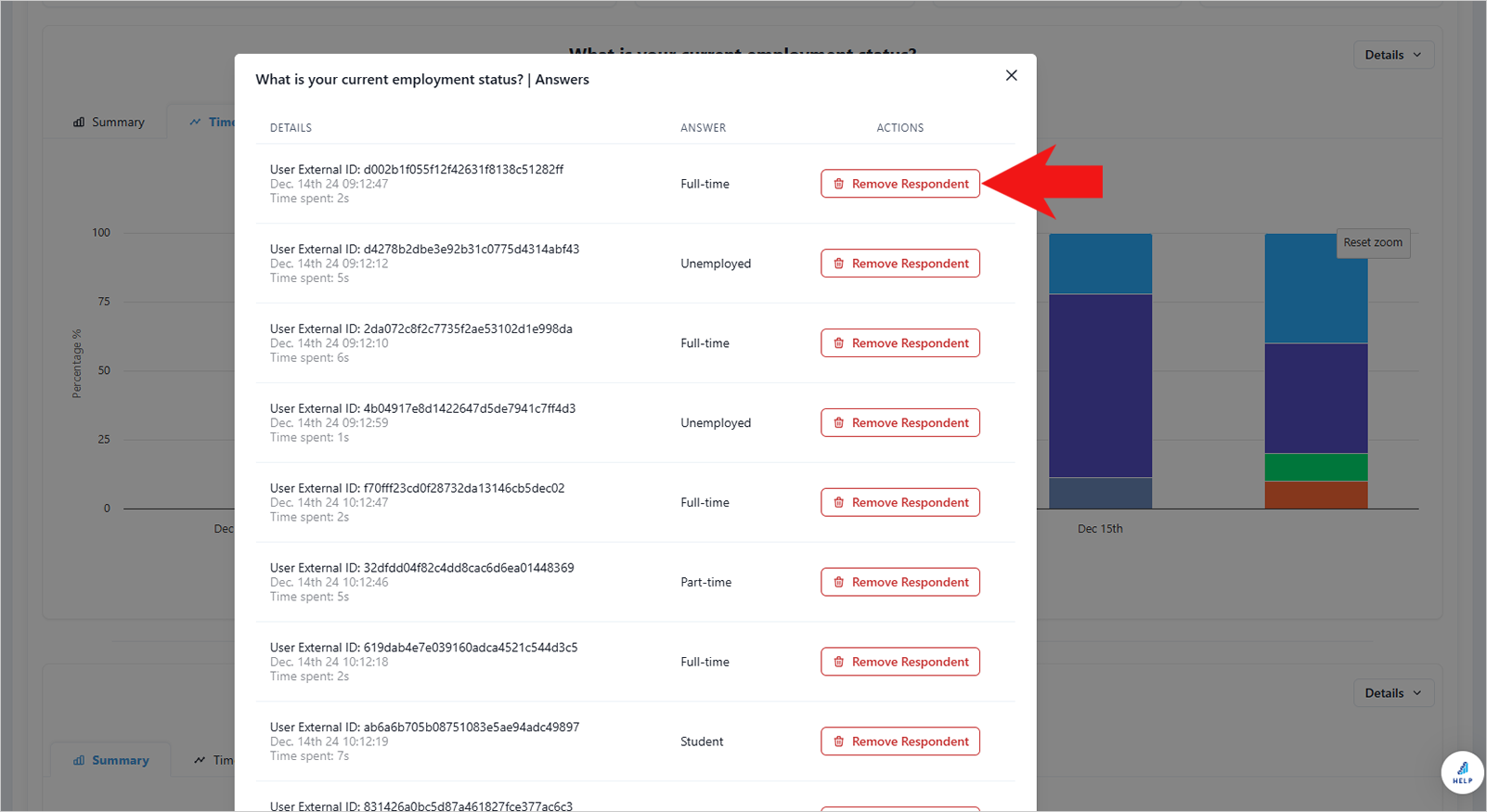Click Reset zoom on the chart
Screen dimensions: 1487x812
[1373, 242]
